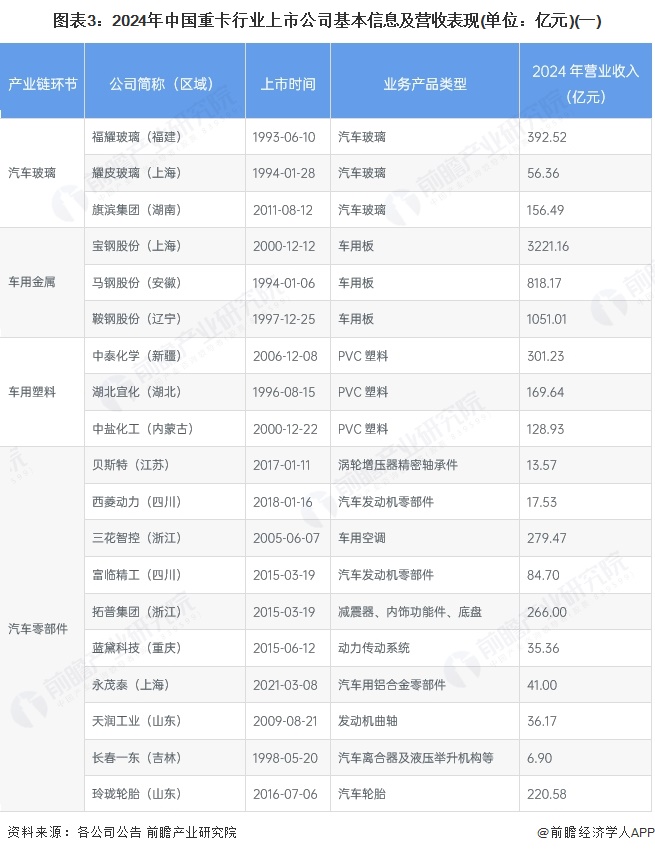
Task: Click the 涡轮增压器精密轴承件 product cell
Action: [397, 465]
